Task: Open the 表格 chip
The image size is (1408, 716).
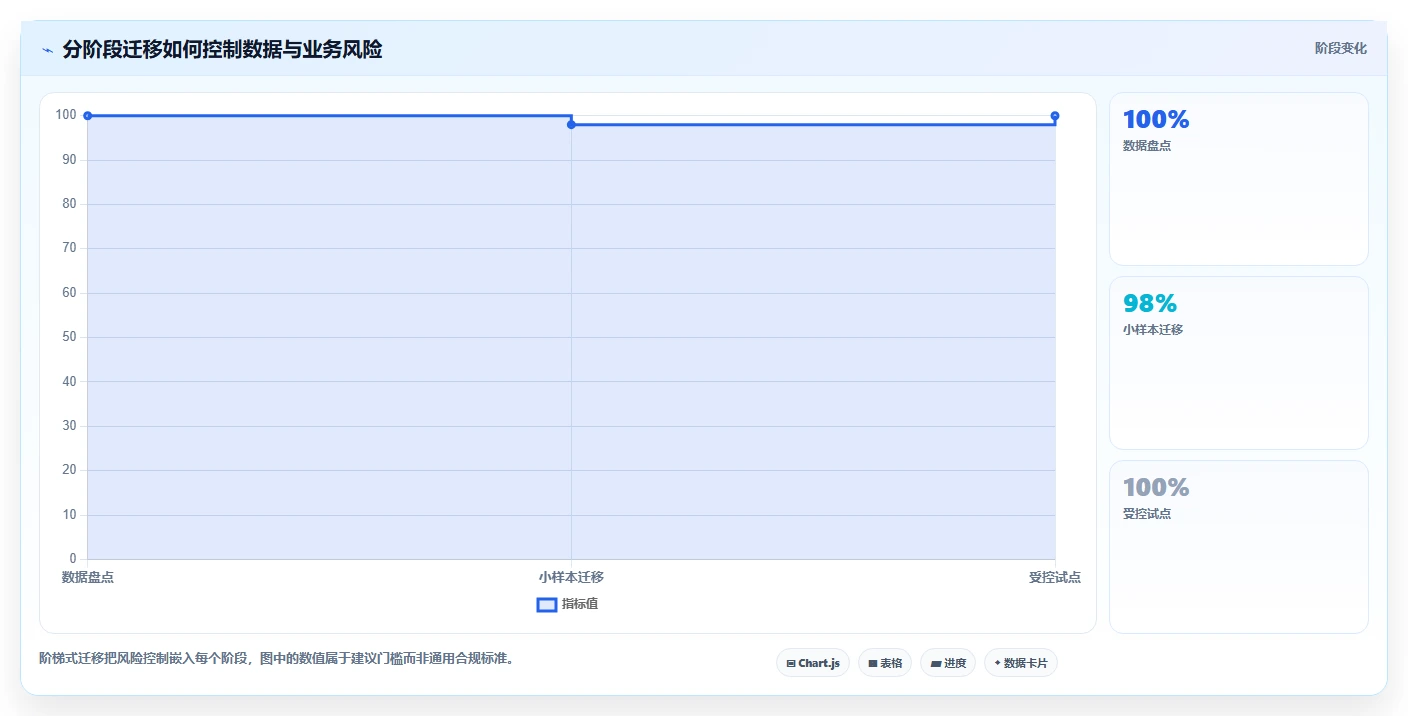Action: tap(885, 663)
